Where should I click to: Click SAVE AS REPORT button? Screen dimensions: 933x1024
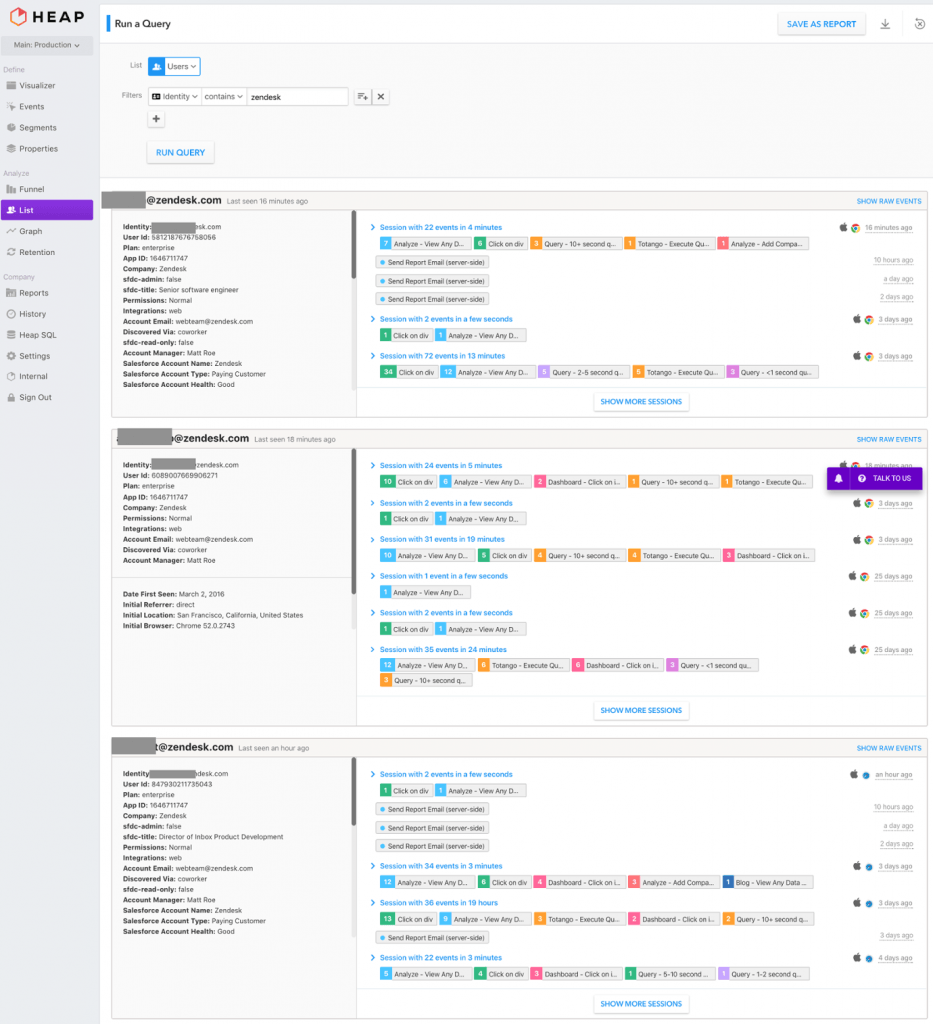(821, 24)
